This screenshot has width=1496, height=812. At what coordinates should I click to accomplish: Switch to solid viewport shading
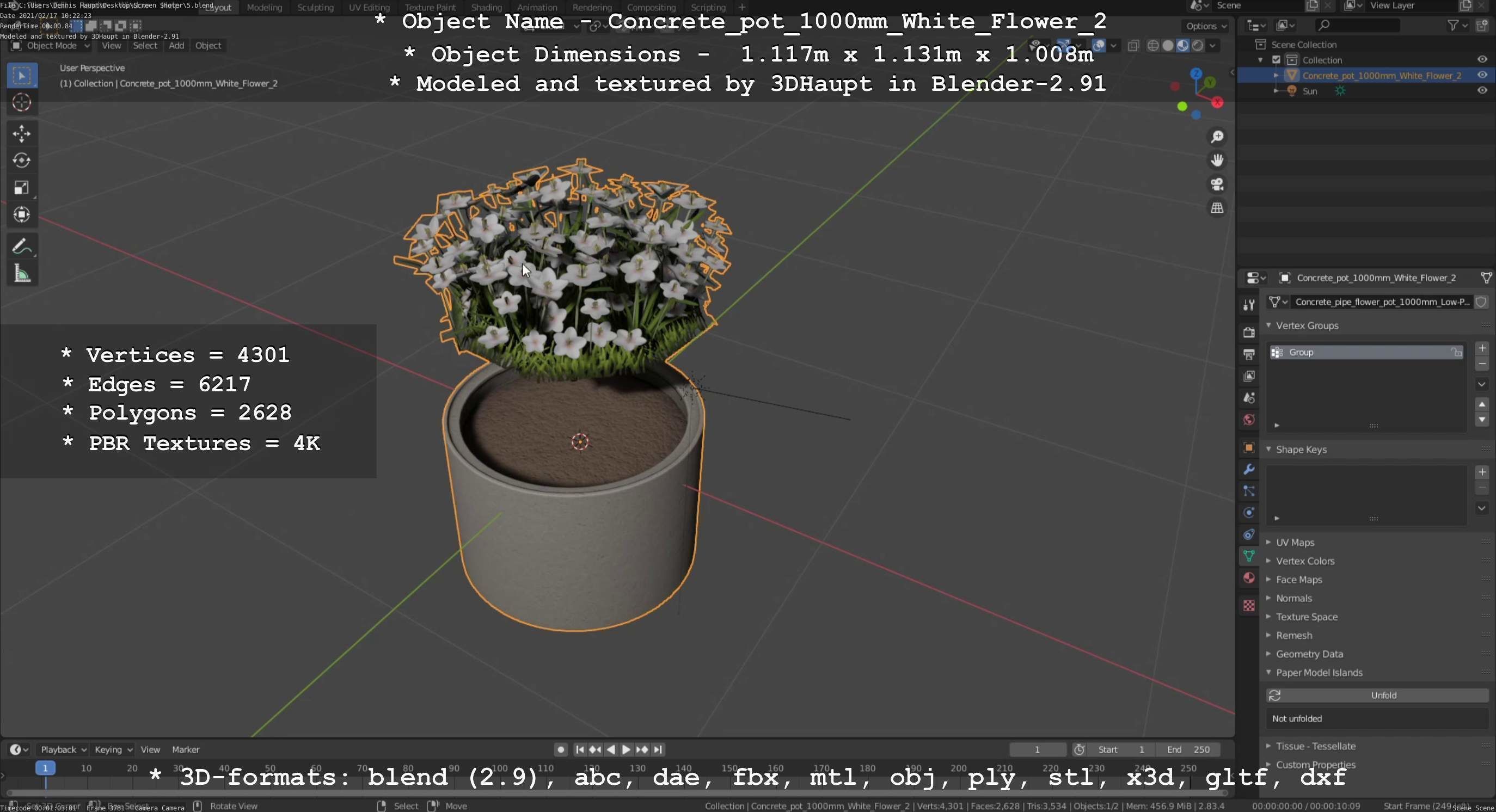click(x=1168, y=46)
